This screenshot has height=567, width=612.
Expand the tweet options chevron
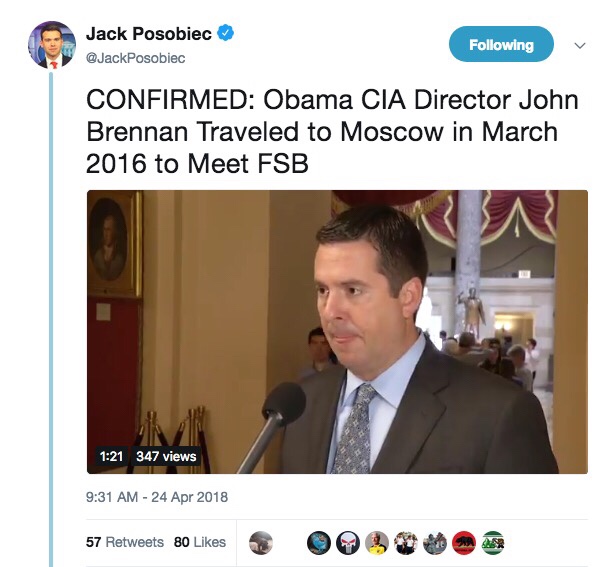(x=580, y=46)
